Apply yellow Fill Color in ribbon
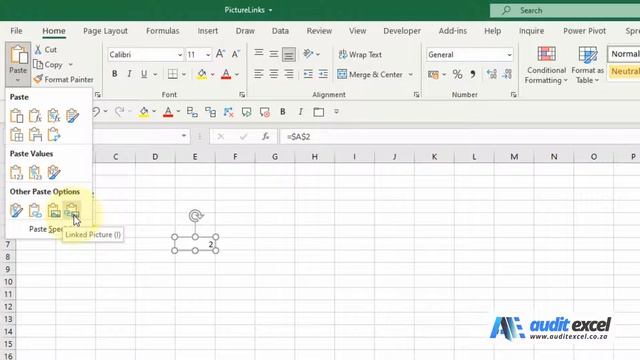 (x=202, y=74)
